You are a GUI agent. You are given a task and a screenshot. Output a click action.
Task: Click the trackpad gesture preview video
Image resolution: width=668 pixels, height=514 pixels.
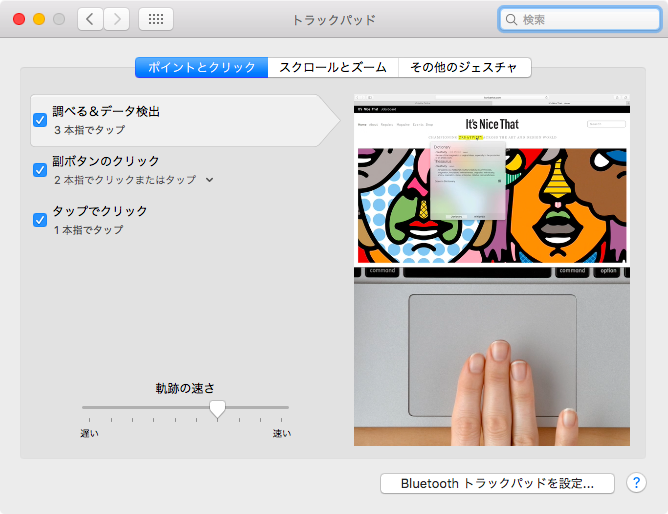(492, 270)
